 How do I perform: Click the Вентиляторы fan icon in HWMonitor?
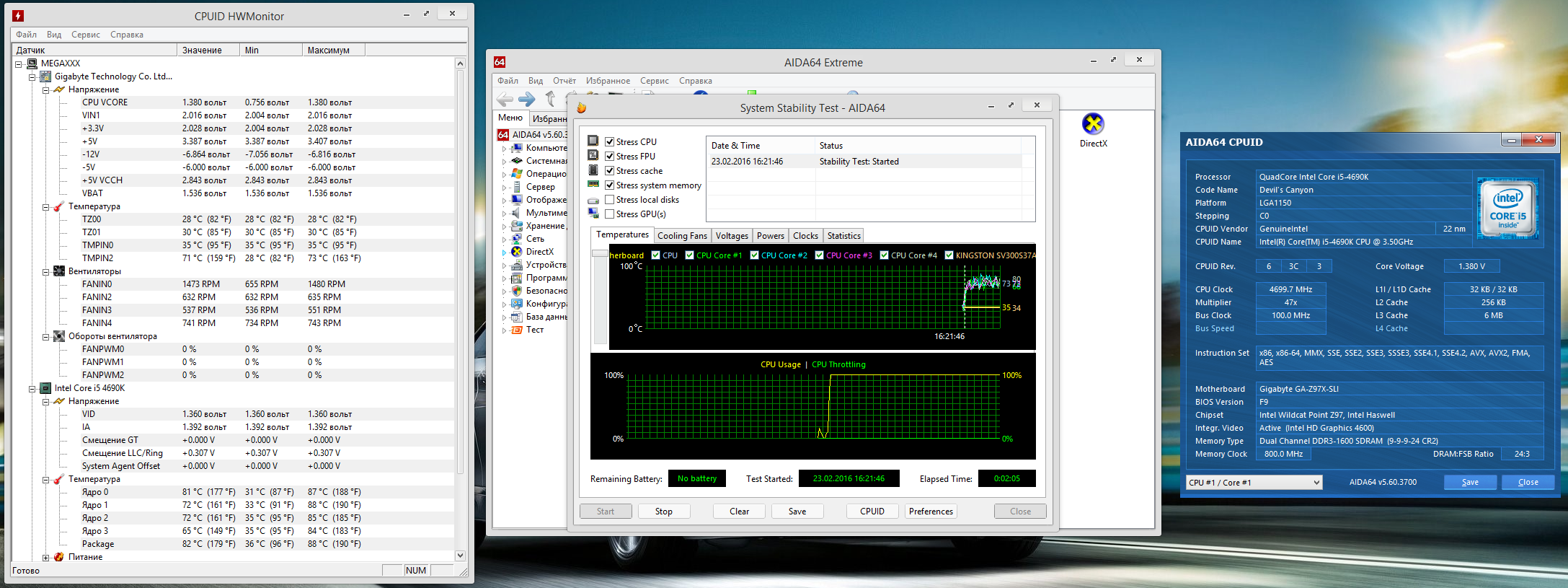tap(59, 271)
